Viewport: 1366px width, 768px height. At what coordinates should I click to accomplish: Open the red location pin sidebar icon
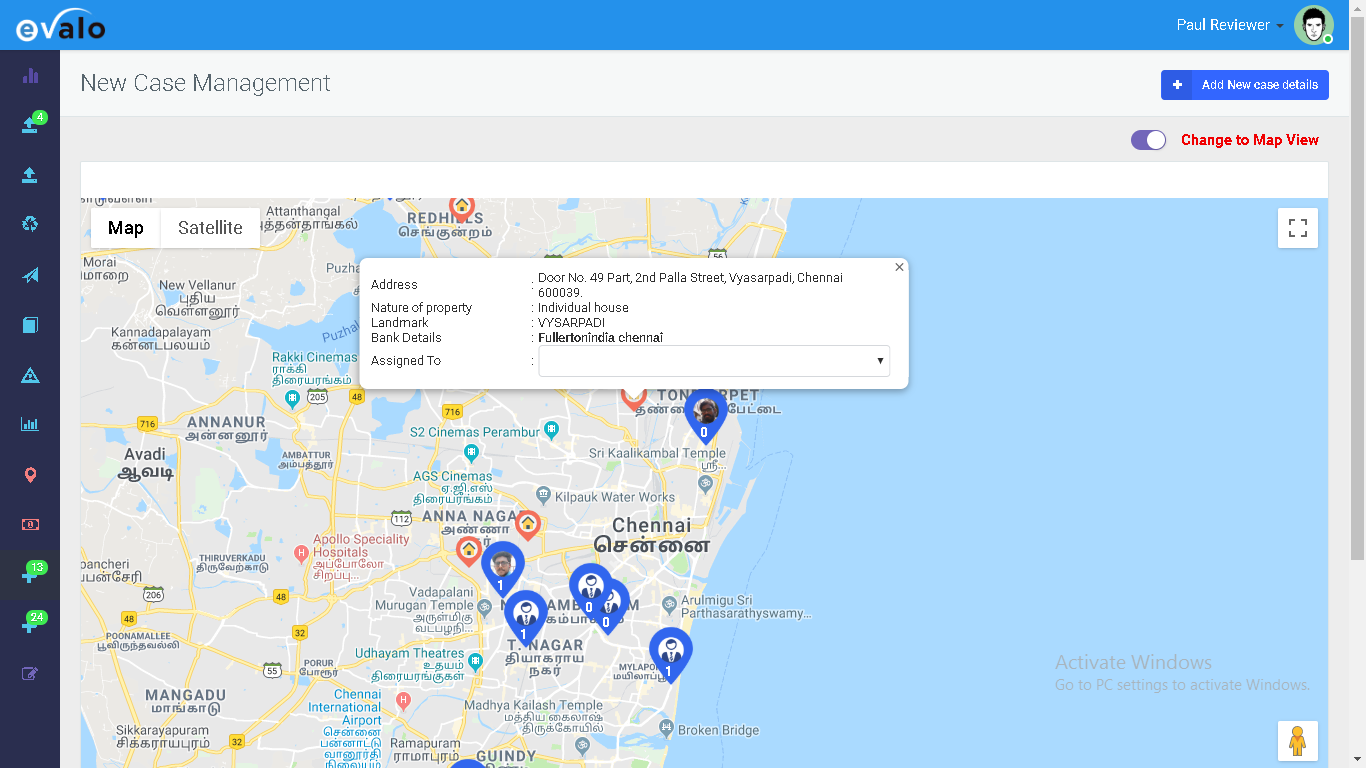(30, 474)
